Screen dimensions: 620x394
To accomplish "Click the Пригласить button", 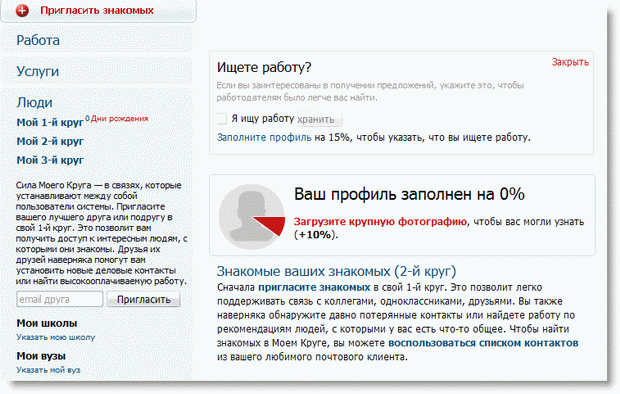I will (144, 299).
